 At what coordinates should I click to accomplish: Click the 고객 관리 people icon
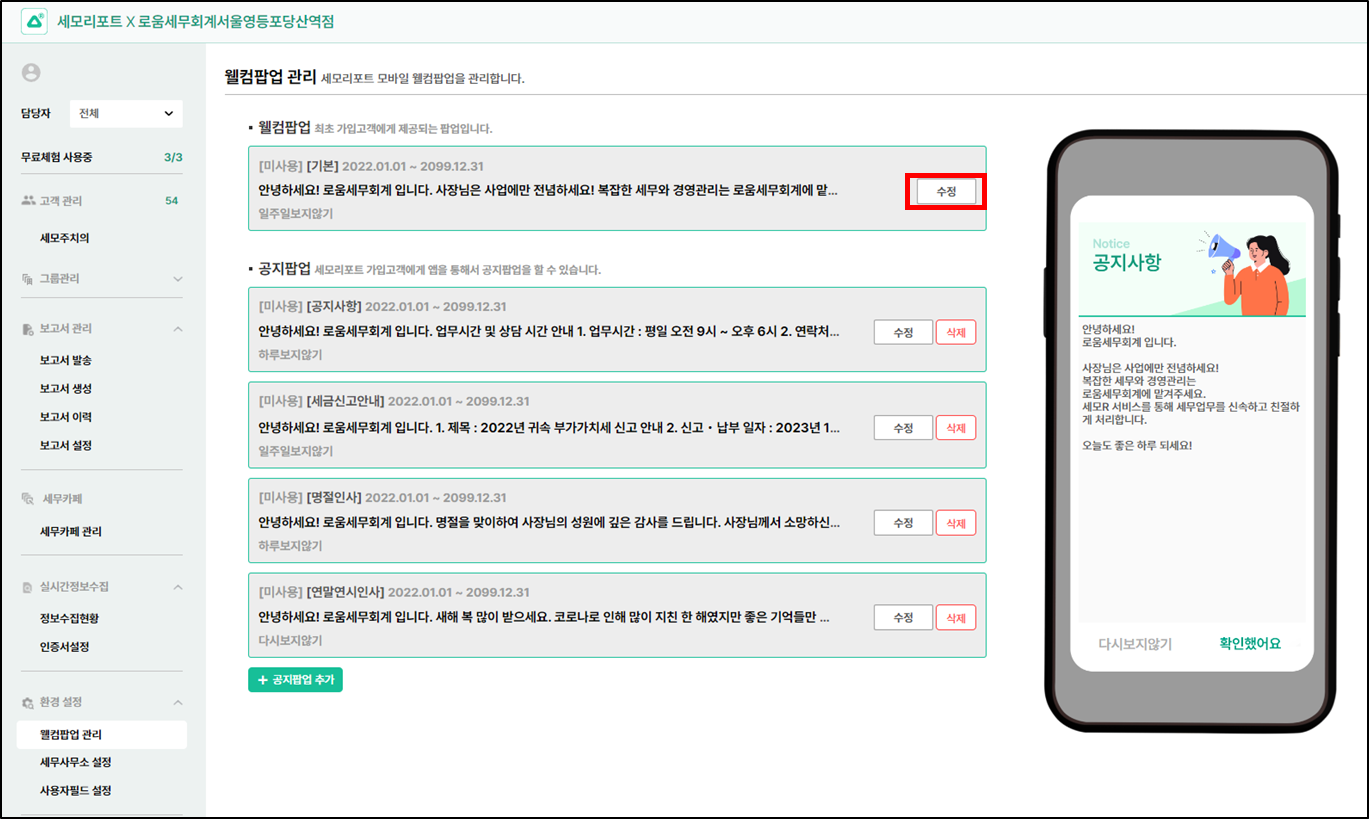pyautogui.click(x=28, y=201)
